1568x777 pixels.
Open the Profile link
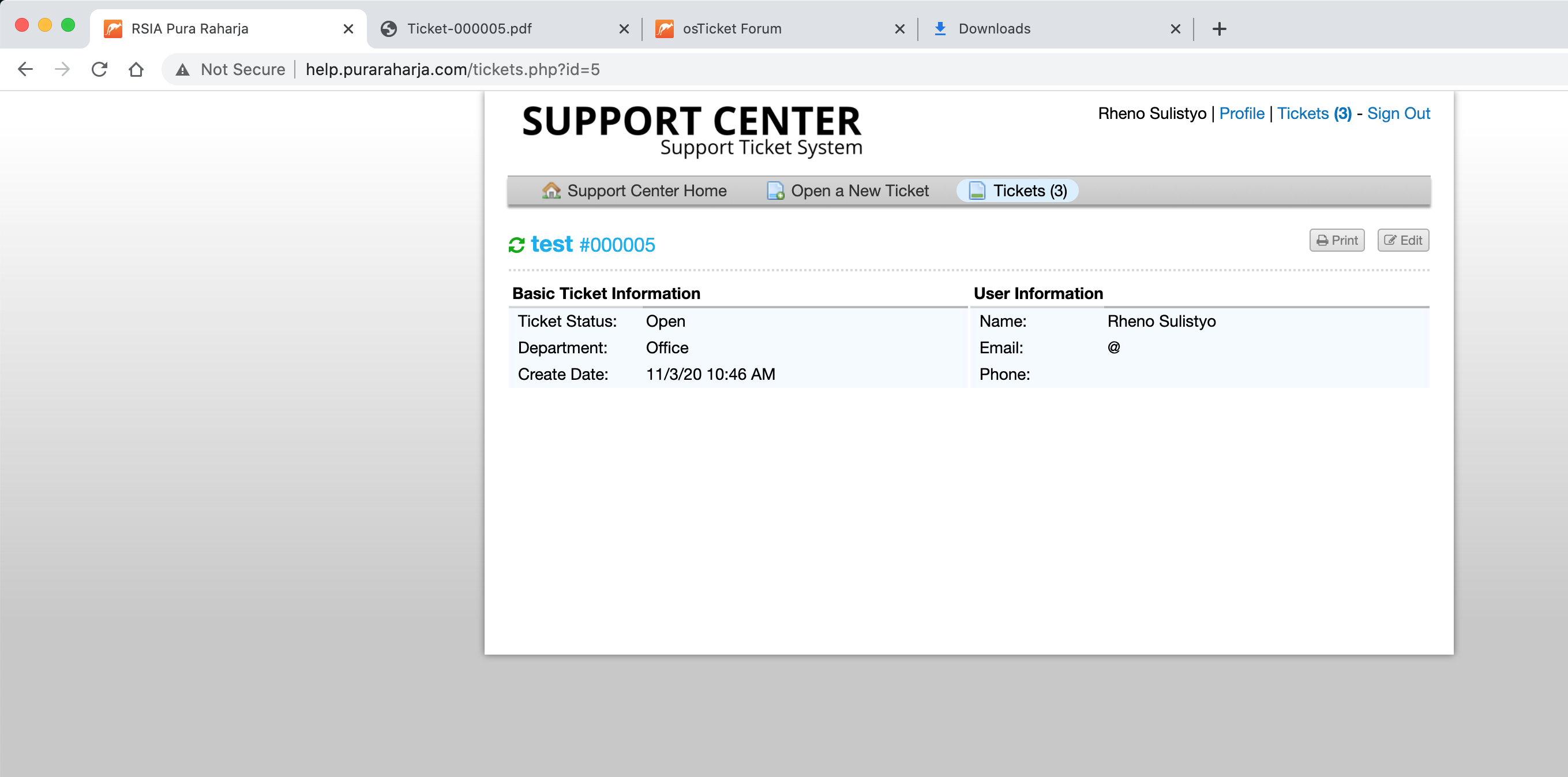[1241, 113]
